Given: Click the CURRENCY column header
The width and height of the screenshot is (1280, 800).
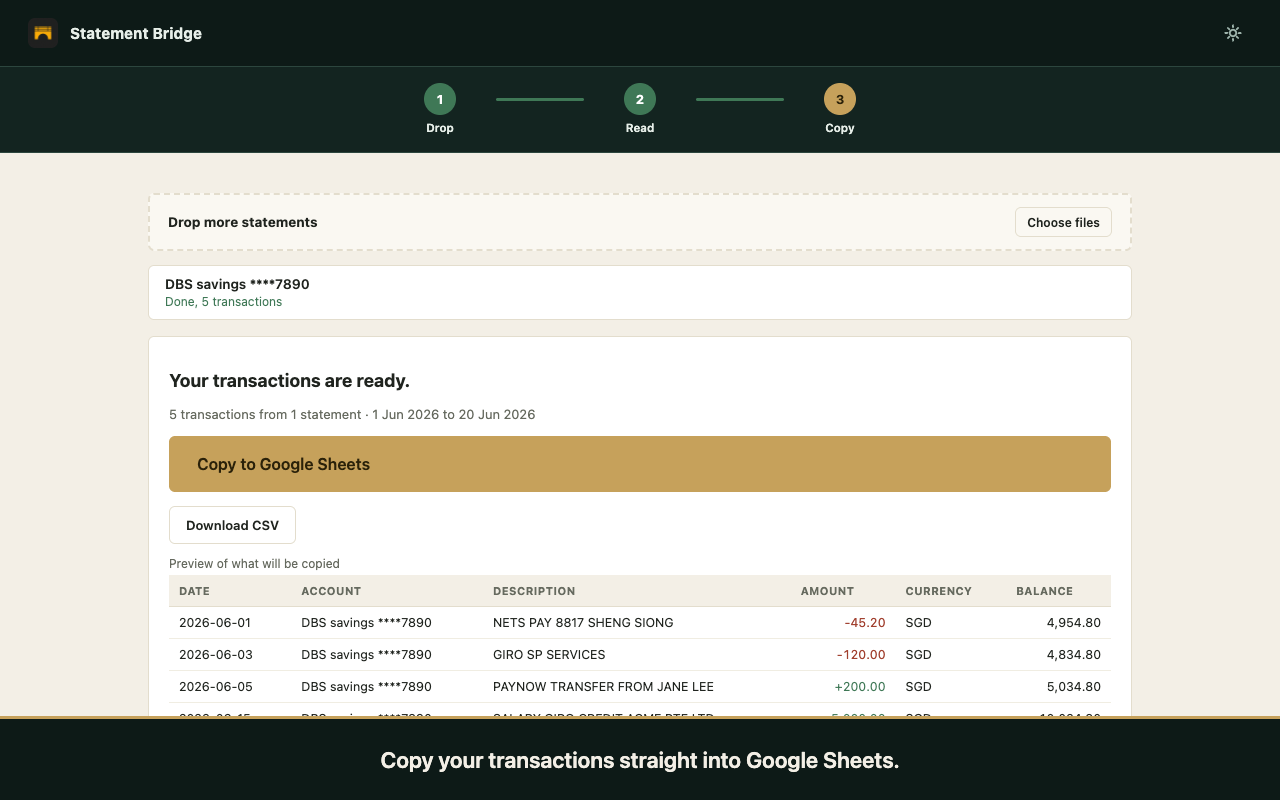Looking at the screenshot, I should 938,591.
